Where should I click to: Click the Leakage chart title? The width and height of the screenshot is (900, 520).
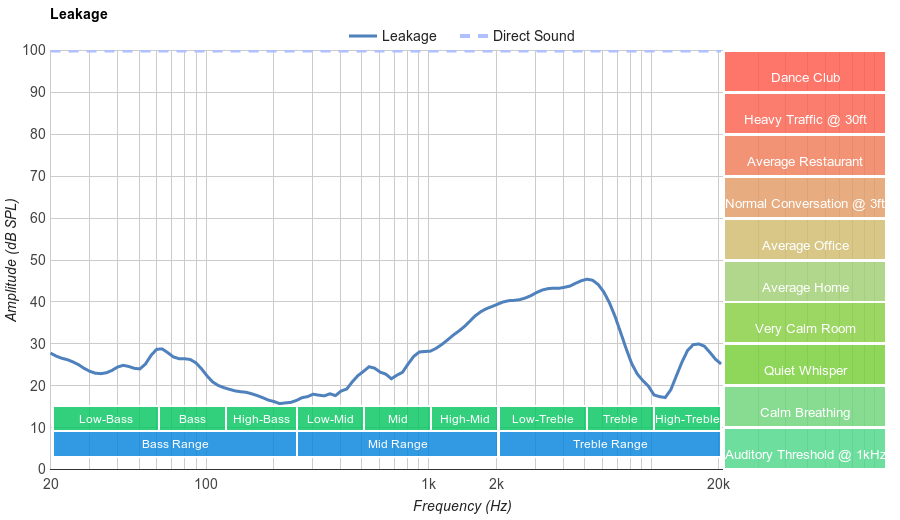[x=79, y=14]
